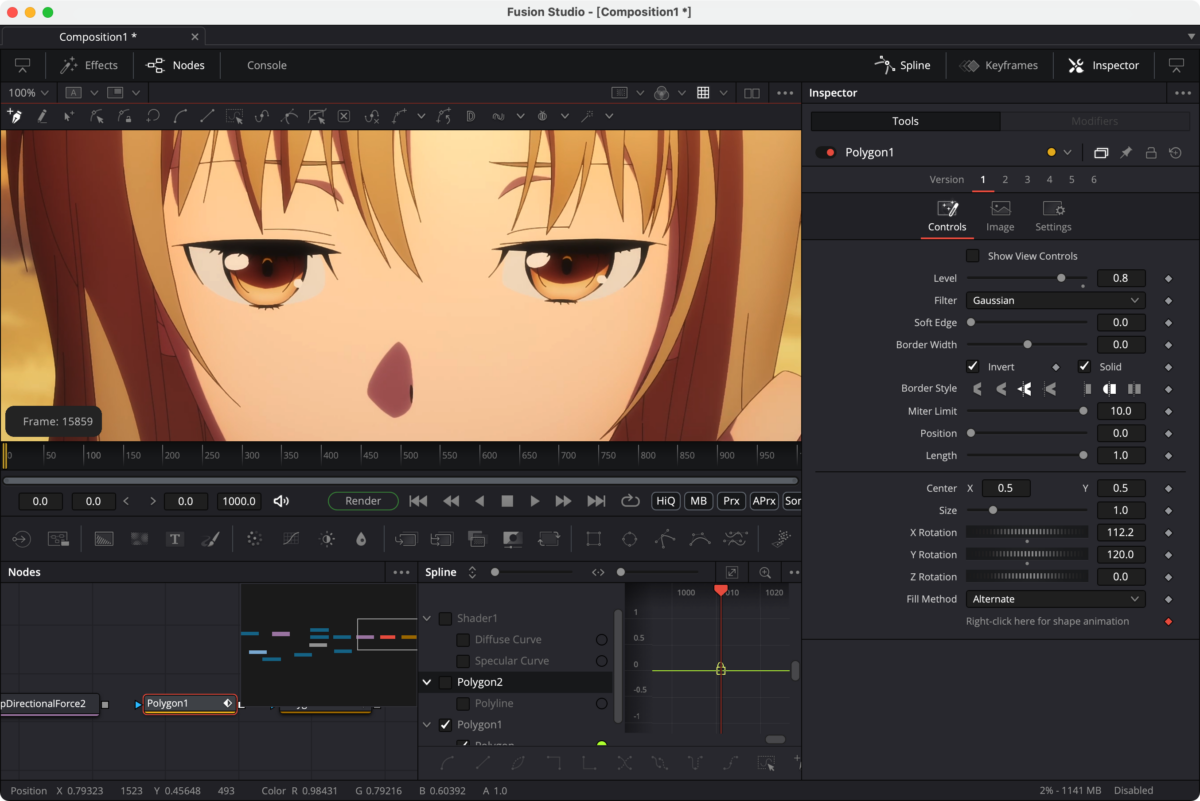Add a Blur node (droplet icon)

click(x=361, y=539)
